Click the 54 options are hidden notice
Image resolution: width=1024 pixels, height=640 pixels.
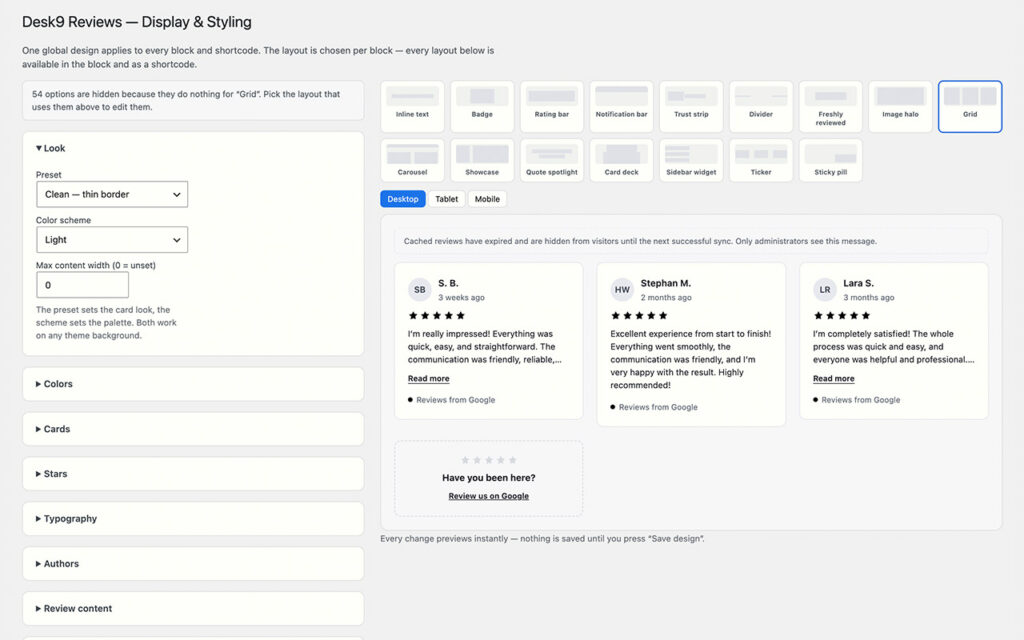[193, 101]
